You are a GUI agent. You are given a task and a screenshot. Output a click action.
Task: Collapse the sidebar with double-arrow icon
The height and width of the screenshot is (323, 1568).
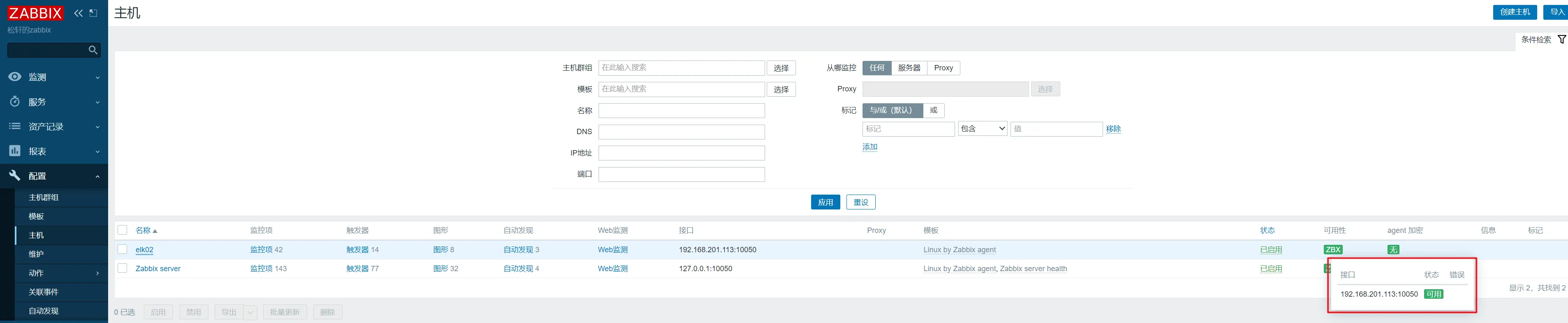(x=79, y=13)
